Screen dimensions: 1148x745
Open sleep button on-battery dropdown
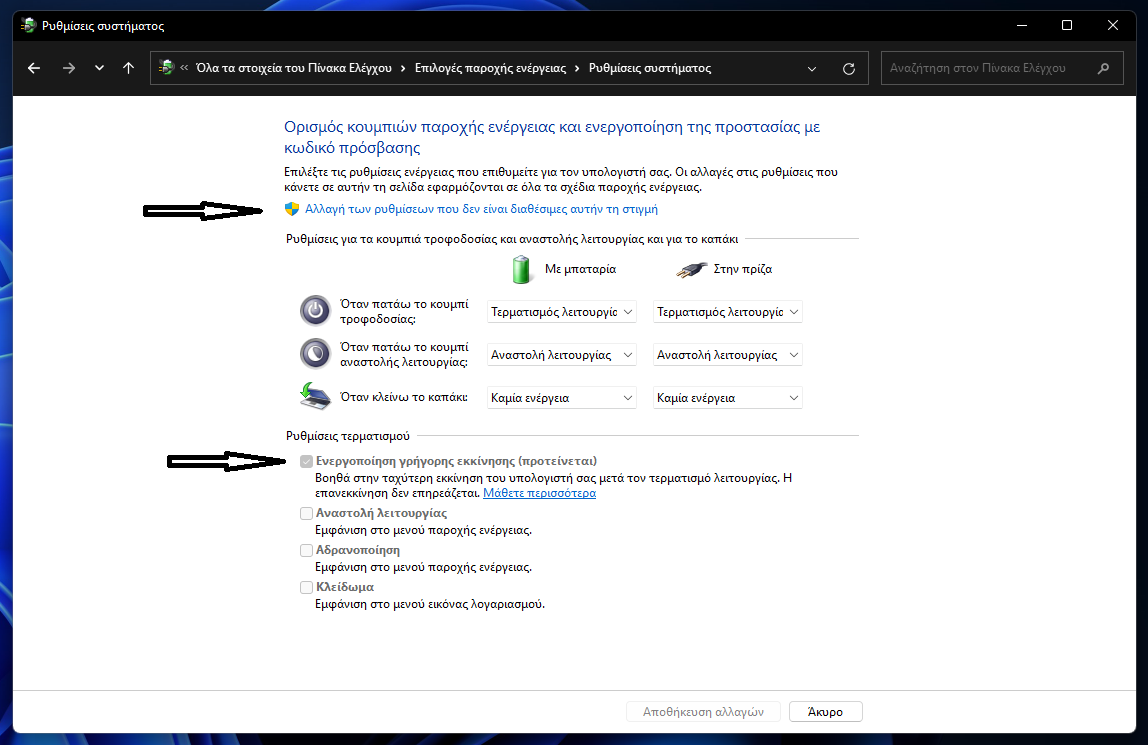(561, 355)
